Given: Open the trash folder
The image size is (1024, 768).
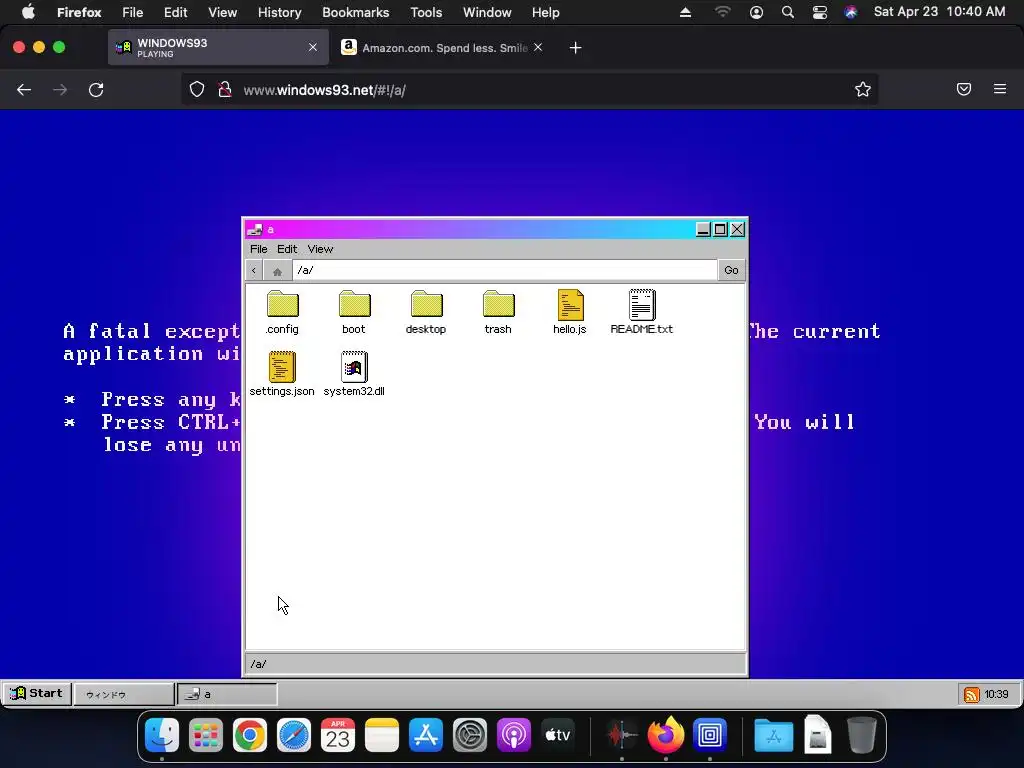Looking at the screenshot, I should [498, 313].
